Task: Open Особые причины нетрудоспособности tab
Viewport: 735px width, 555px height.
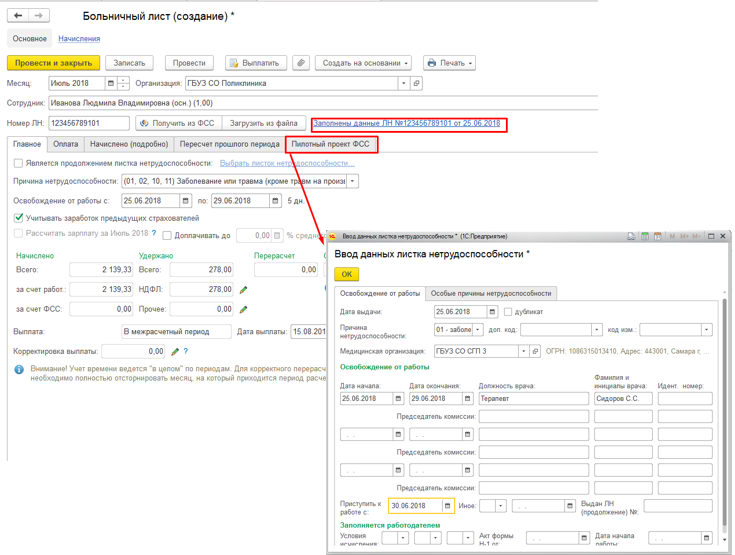Action: (x=490, y=293)
